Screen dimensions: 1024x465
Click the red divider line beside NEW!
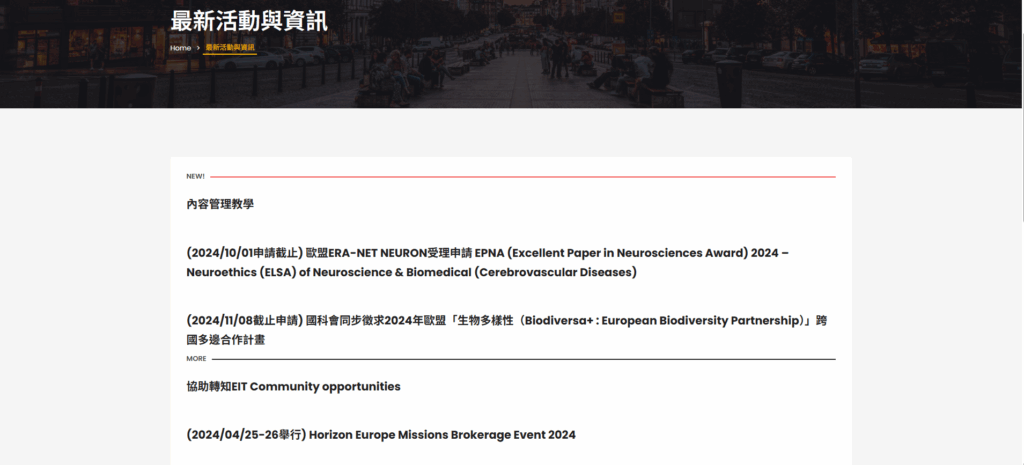pyautogui.click(x=520, y=177)
